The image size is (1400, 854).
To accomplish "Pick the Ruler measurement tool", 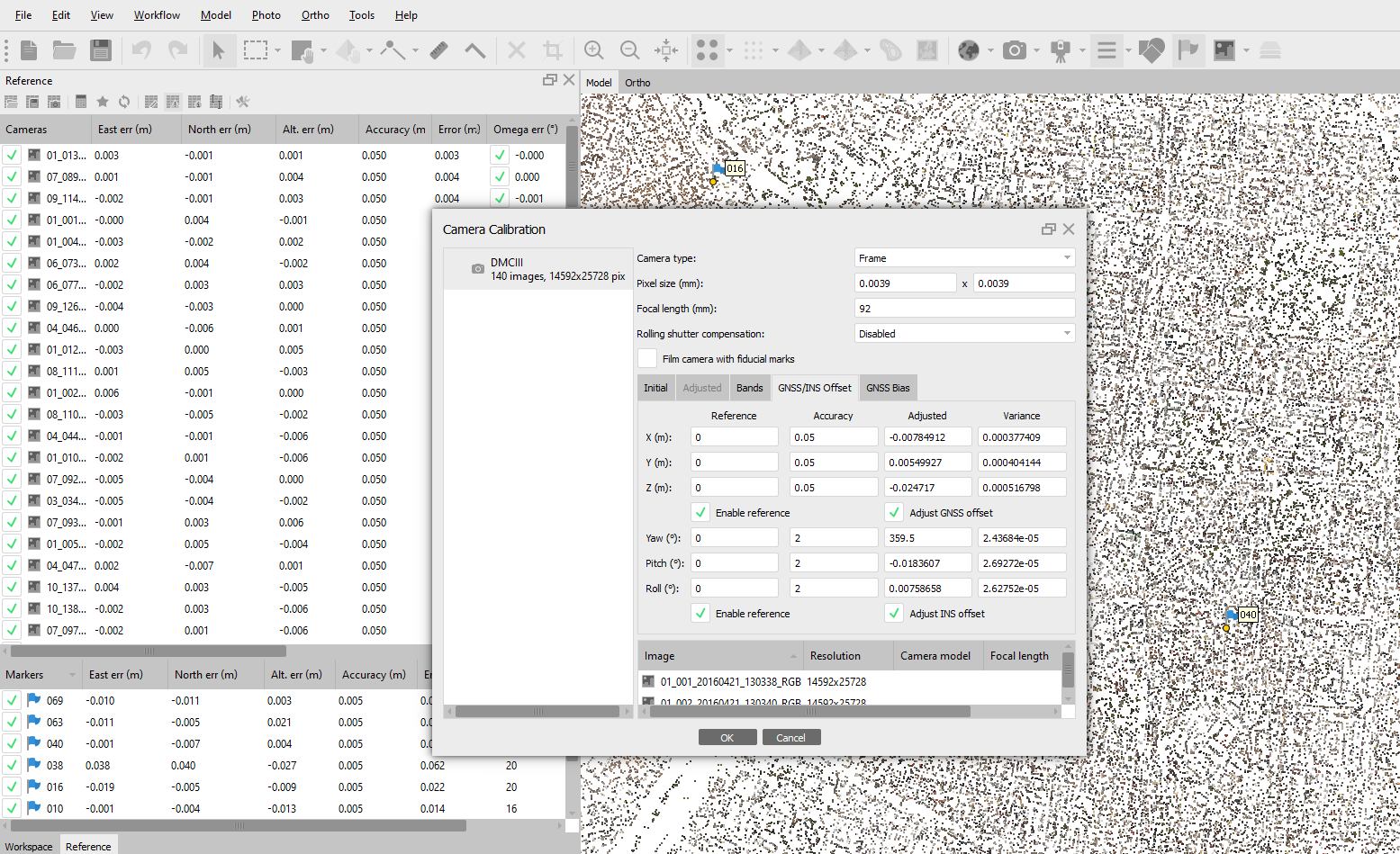I will coord(438,50).
